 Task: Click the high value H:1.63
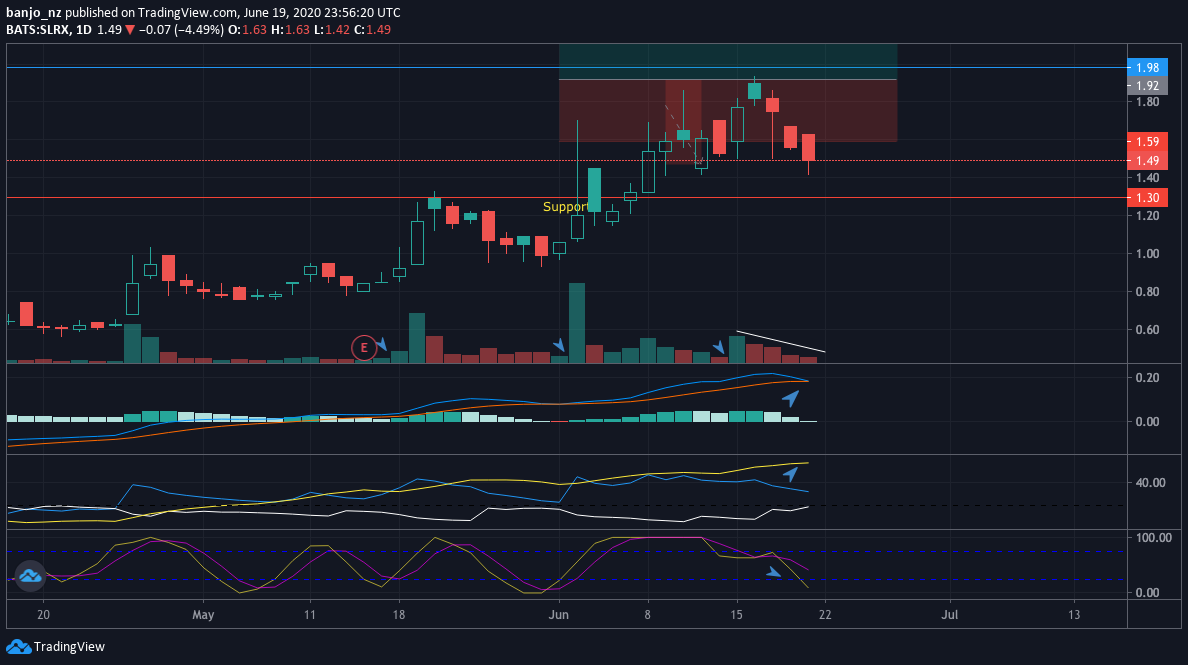tap(290, 30)
